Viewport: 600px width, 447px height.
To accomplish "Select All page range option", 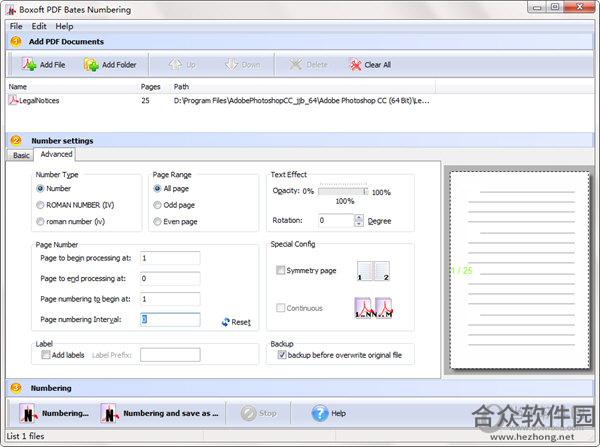I will point(157,188).
